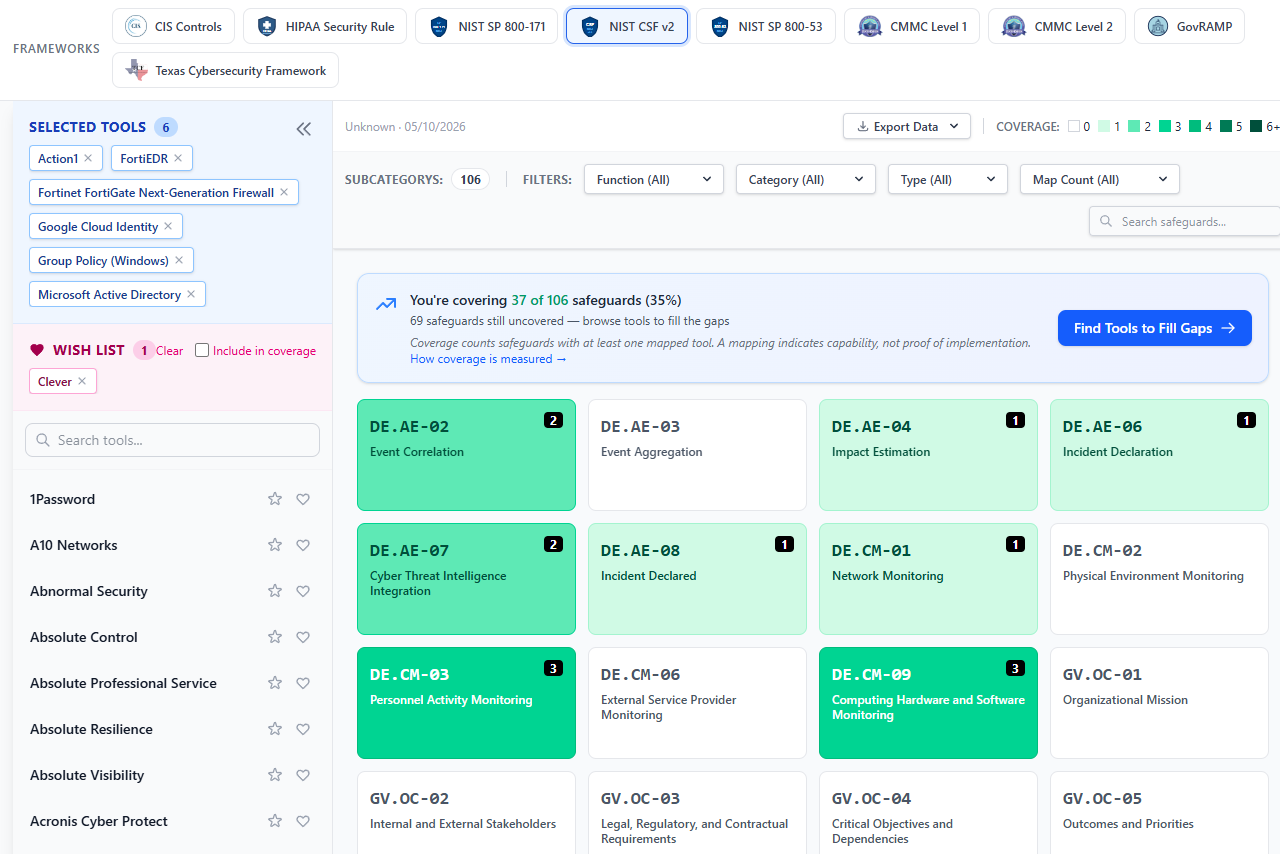Star the Absolute Control tool
The image size is (1280, 854).
(275, 637)
